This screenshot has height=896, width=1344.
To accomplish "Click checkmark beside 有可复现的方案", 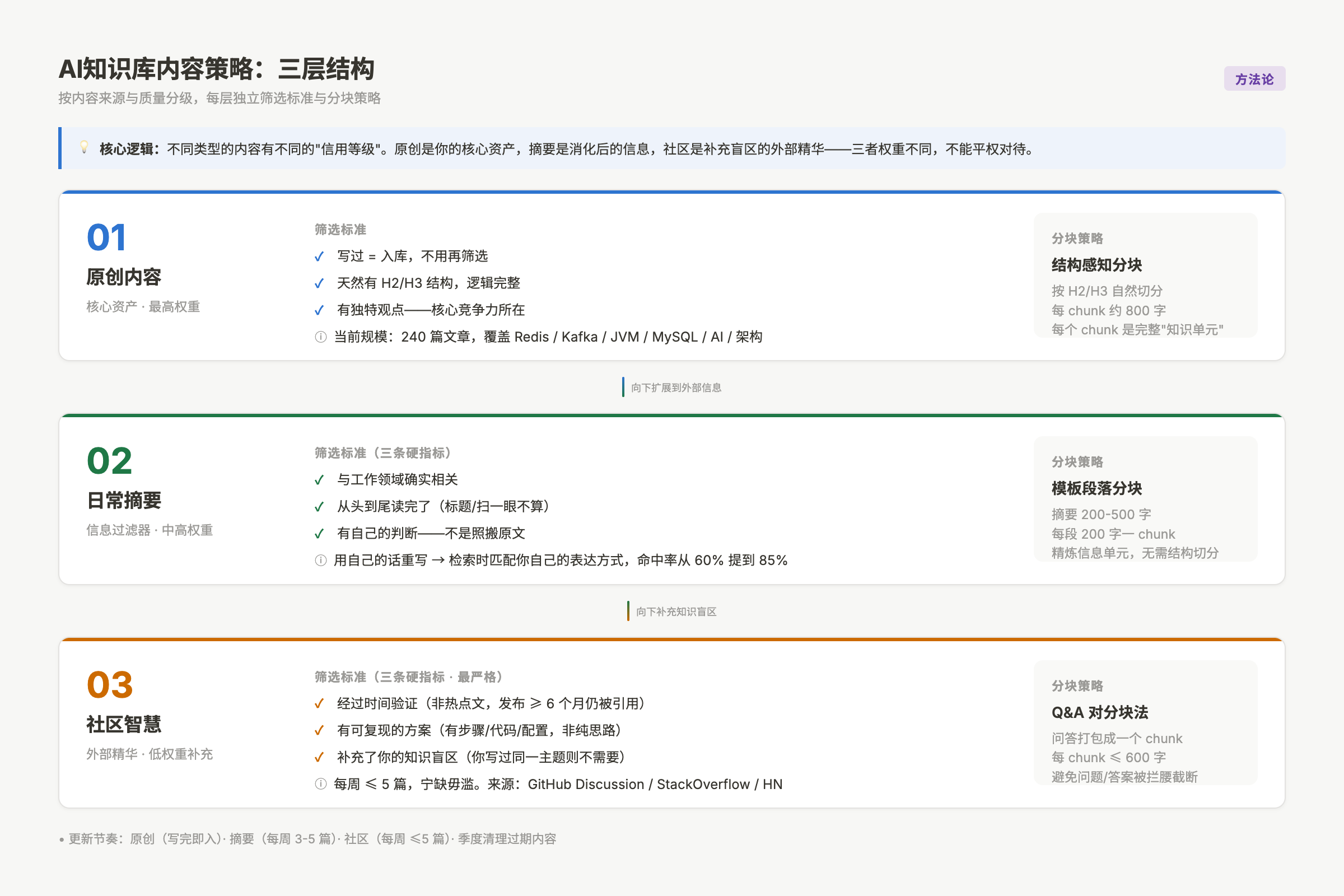I will click(x=319, y=731).
